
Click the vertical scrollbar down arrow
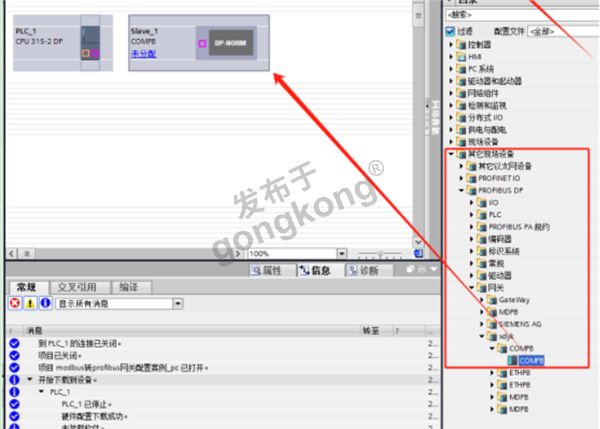[x=418, y=242]
